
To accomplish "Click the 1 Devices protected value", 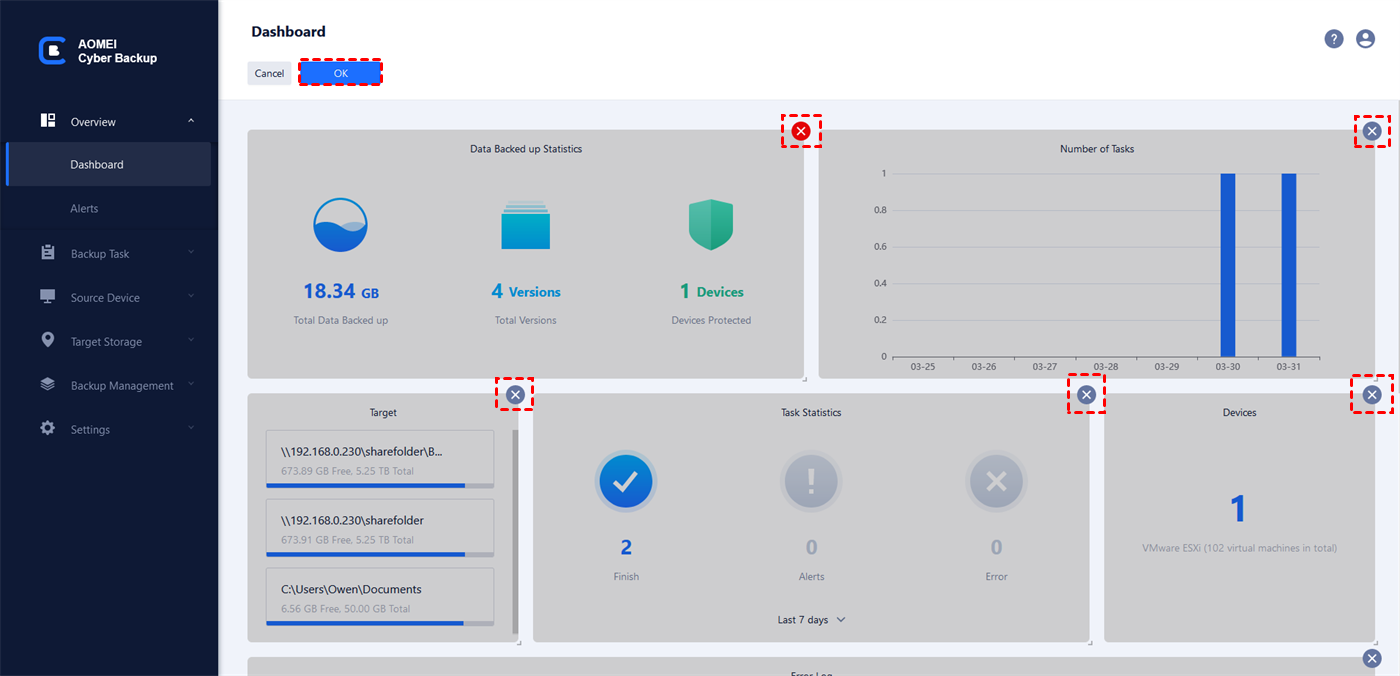I will 711,292.
